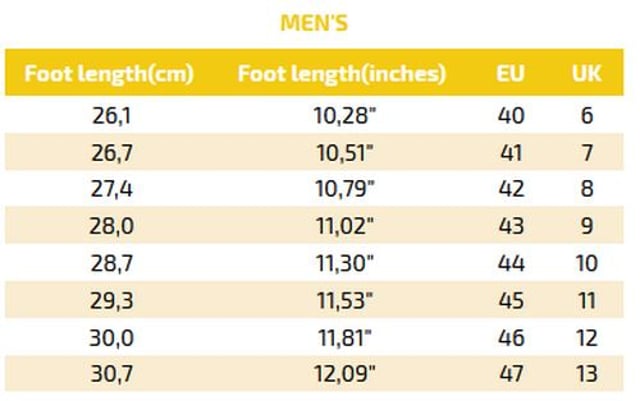Click the 26,7 cm cell
This screenshot has width=640, height=401.
[112, 153]
